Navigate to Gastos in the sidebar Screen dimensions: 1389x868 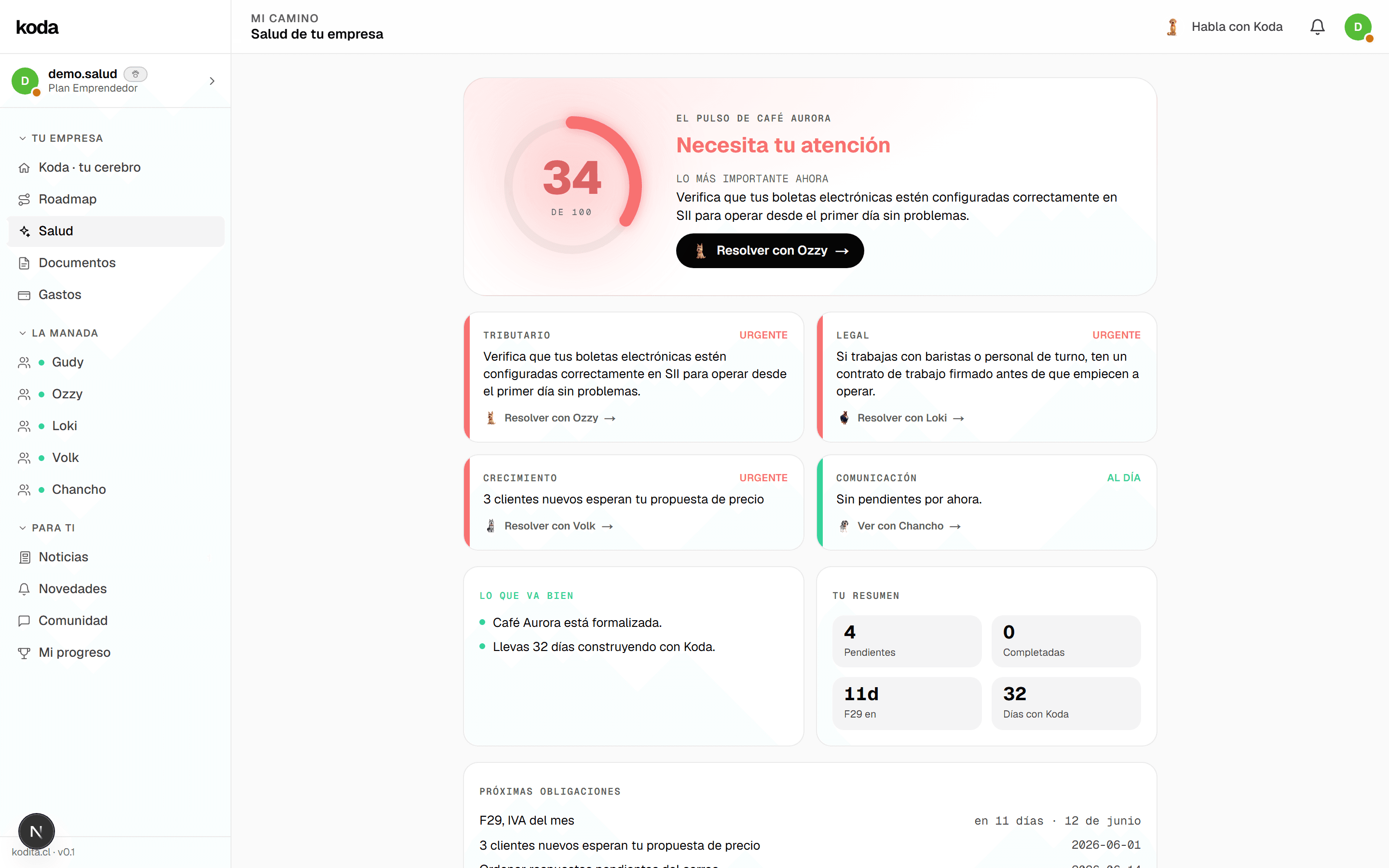(116, 295)
